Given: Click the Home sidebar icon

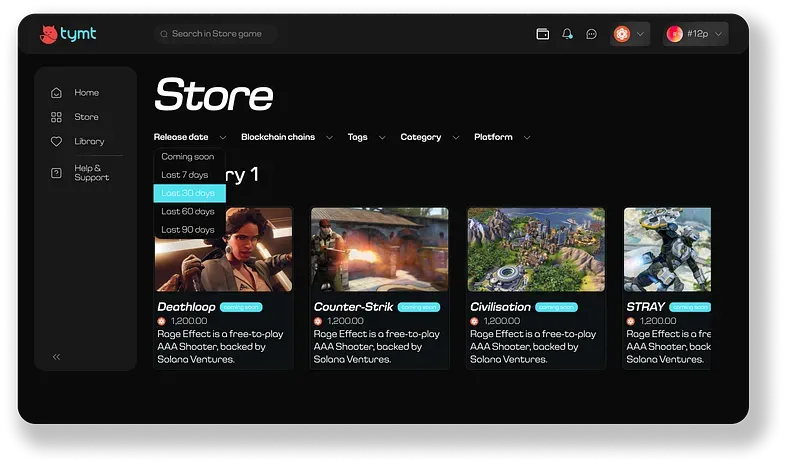Looking at the screenshot, I should pos(56,93).
